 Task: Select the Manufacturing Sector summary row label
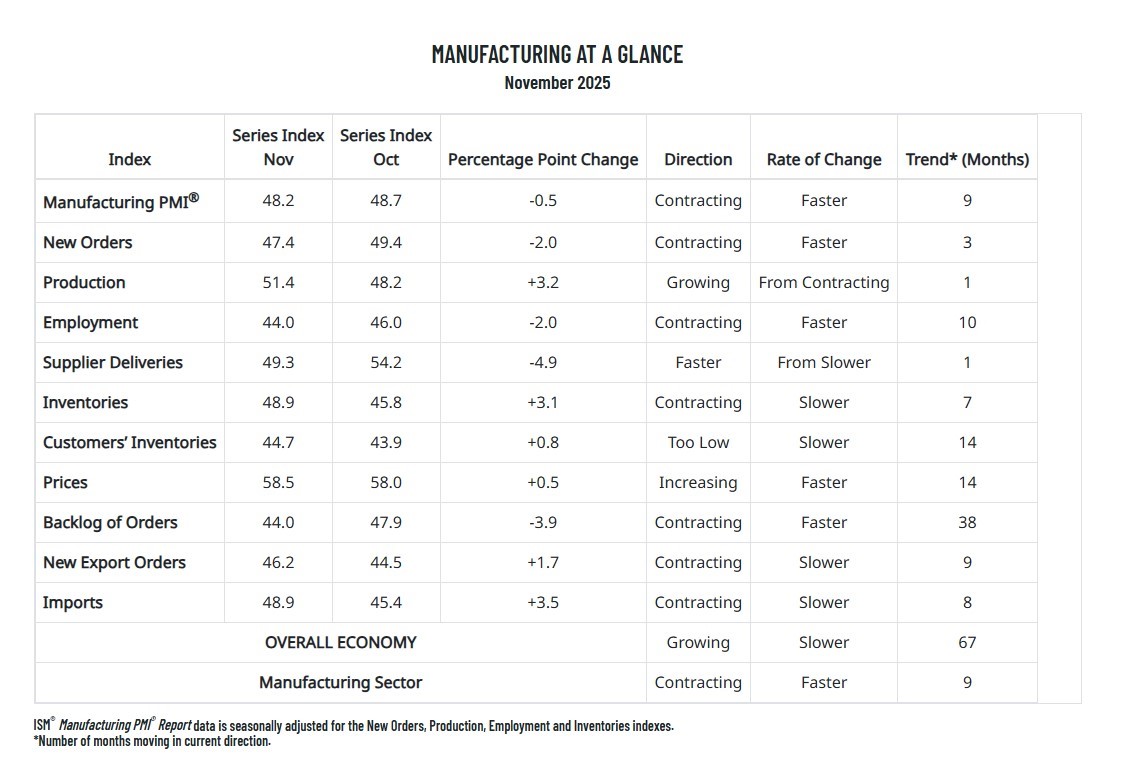coord(340,682)
